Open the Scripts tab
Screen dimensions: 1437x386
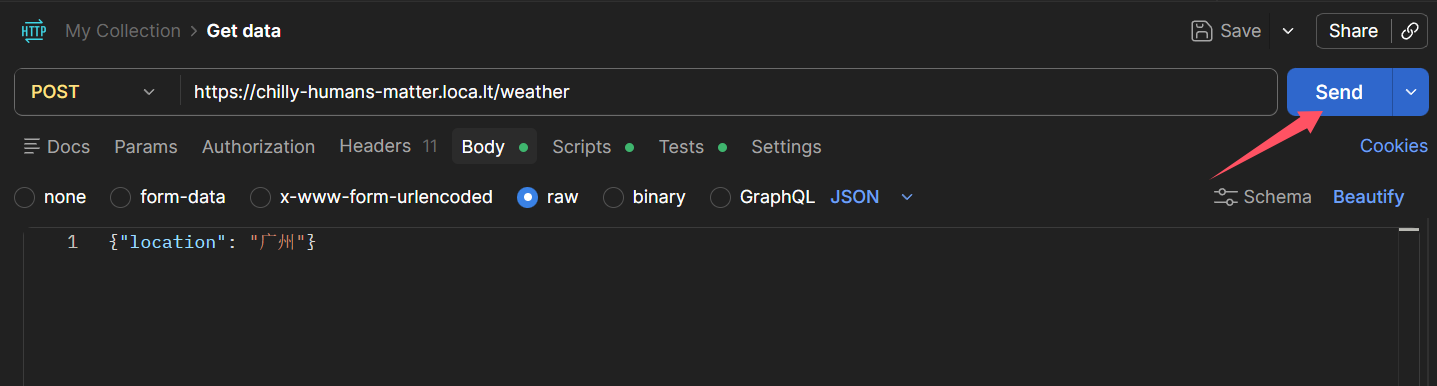point(593,147)
